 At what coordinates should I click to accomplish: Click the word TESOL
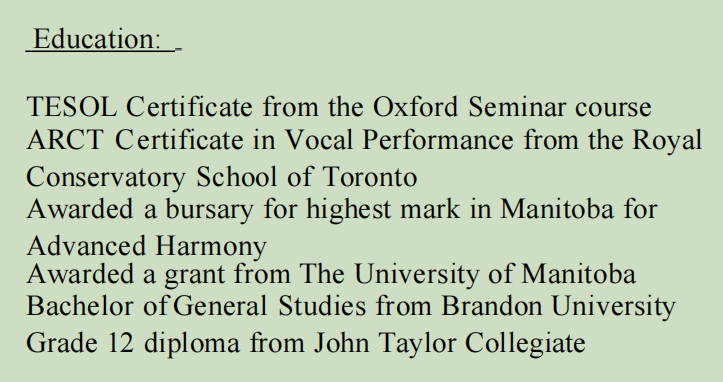tap(71, 107)
